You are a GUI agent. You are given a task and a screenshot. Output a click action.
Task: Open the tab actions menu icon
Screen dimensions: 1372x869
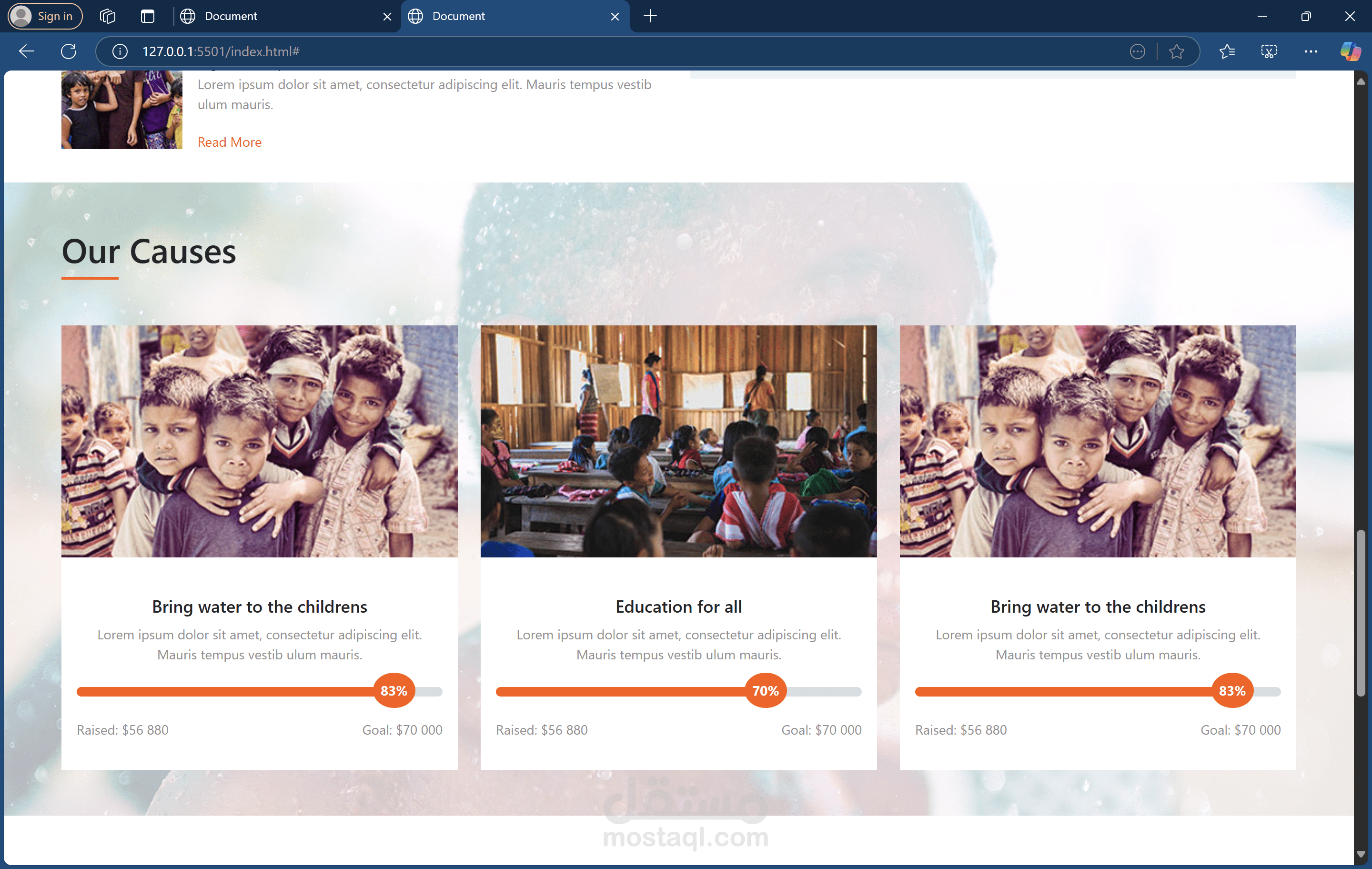(x=148, y=16)
